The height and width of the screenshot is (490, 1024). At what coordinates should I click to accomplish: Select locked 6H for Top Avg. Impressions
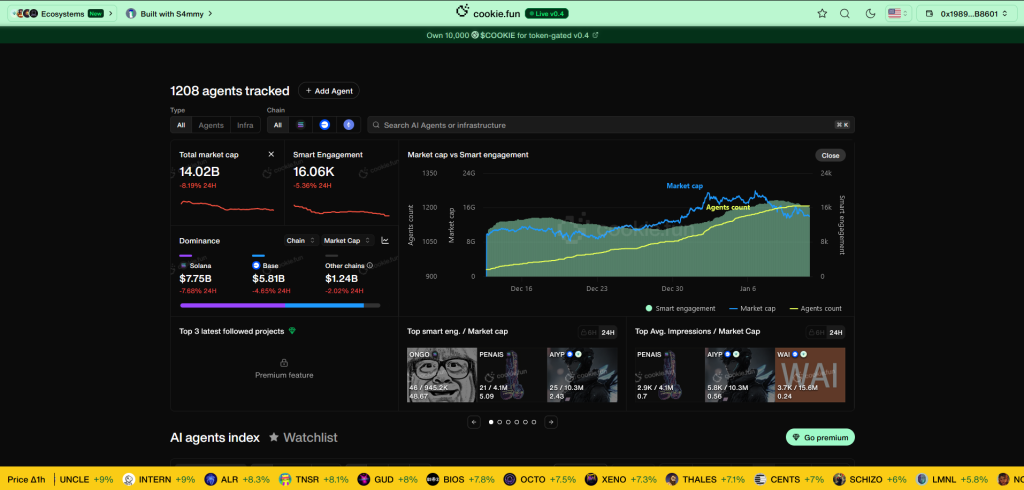816,333
